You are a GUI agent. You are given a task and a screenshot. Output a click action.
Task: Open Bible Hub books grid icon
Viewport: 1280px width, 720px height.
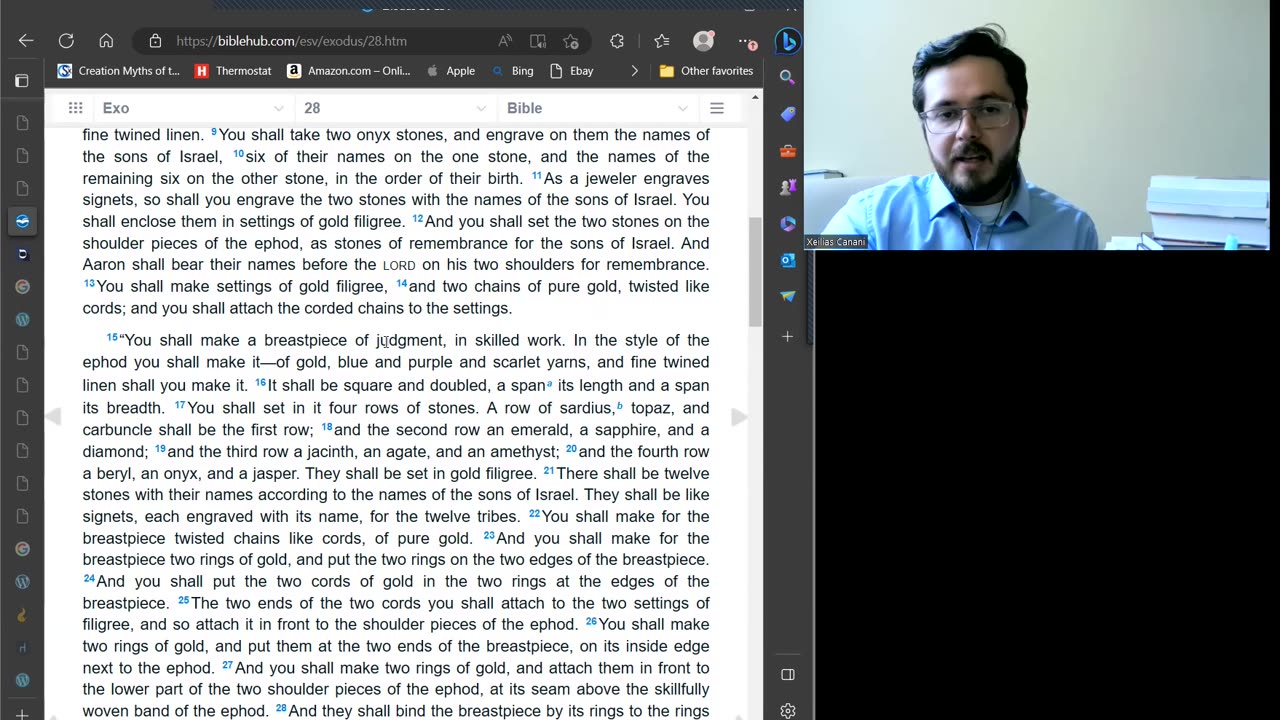click(x=75, y=108)
